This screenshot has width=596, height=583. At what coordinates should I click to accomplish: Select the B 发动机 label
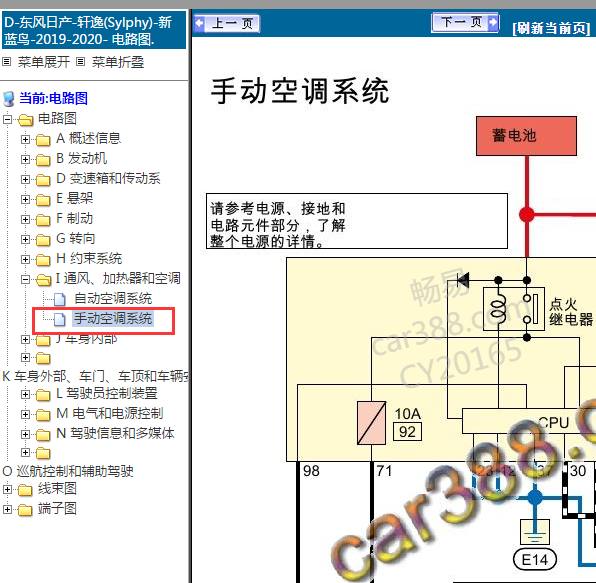click(81, 158)
